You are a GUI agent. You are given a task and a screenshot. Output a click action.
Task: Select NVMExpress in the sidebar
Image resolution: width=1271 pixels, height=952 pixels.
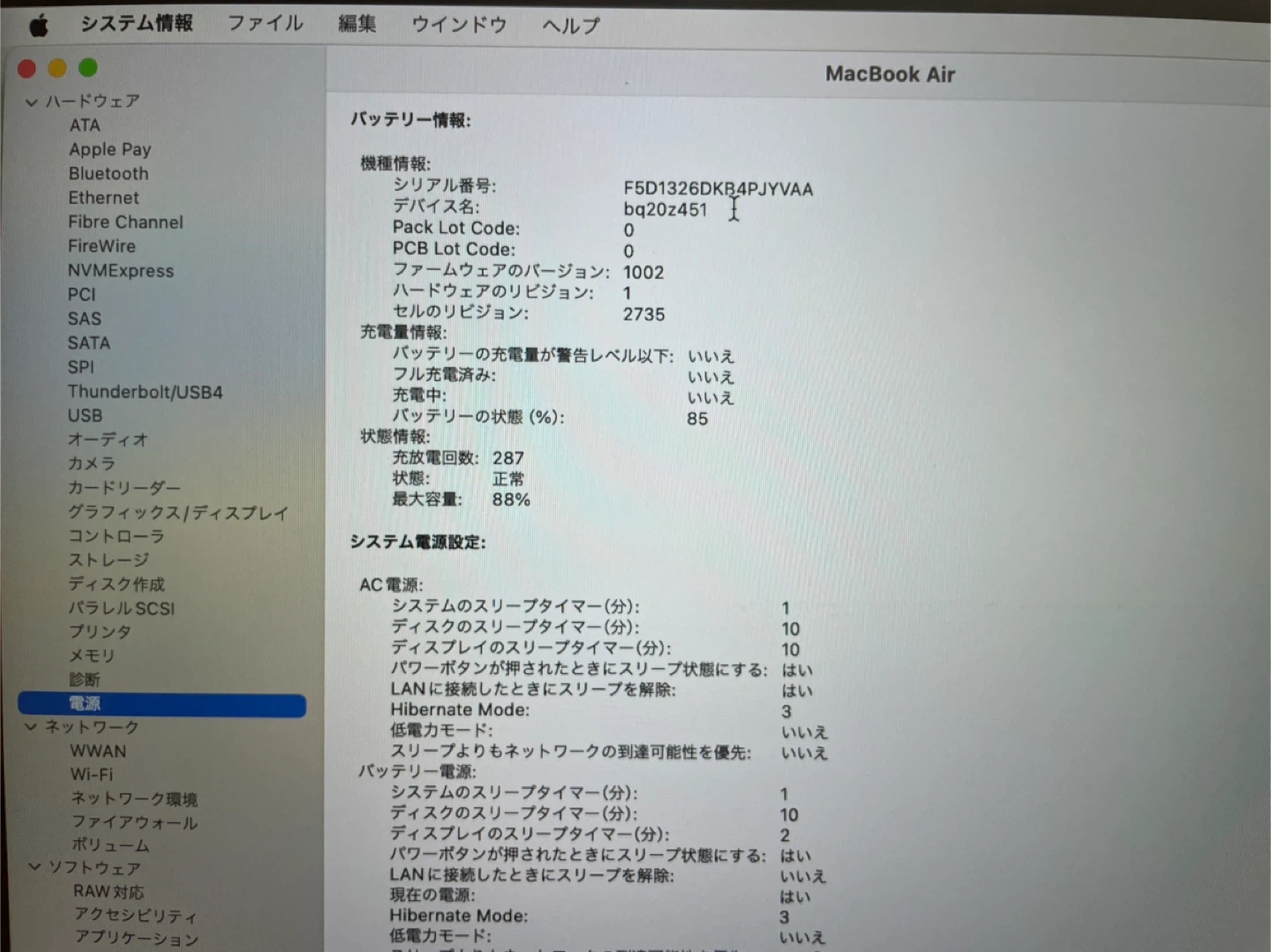(121, 271)
